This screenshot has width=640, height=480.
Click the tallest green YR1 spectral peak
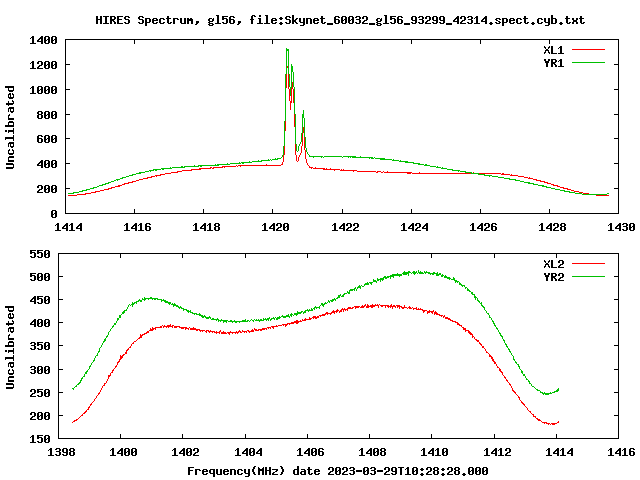click(x=287, y=49)
